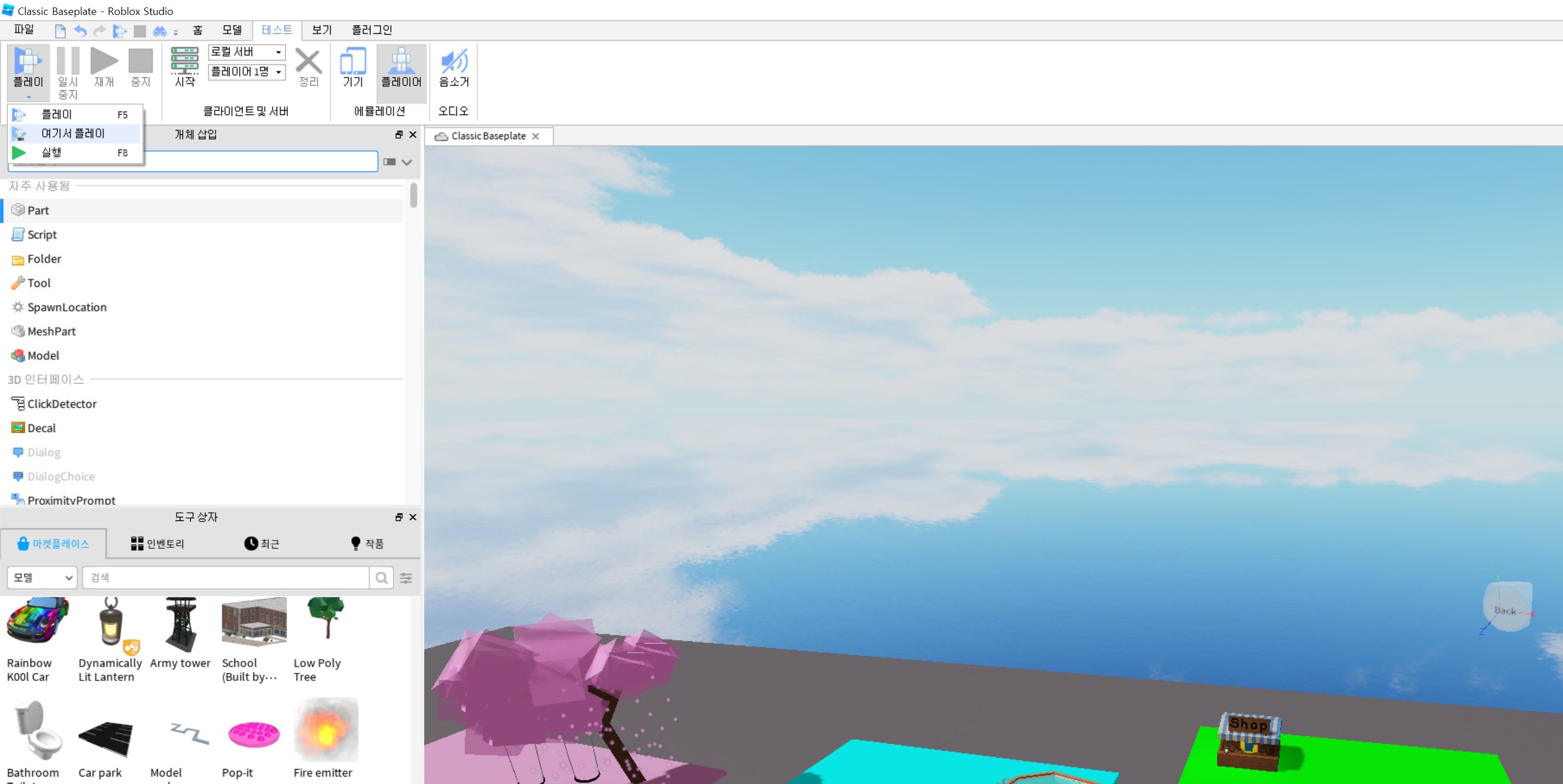The width and height of the screenshot is (1563, 784).
Task: Open the local server type dropdown
Action: click(x=246, y=52)
